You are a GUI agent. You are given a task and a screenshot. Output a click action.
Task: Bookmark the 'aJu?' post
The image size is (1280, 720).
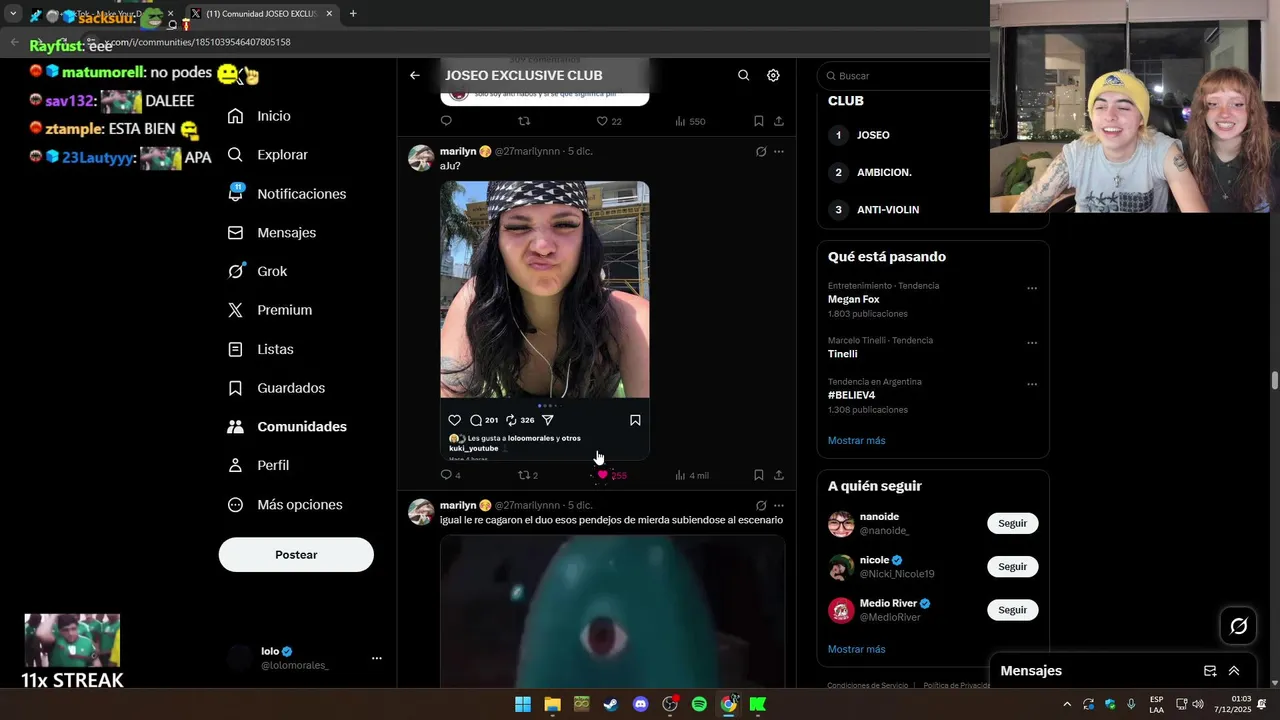(758, 475)
